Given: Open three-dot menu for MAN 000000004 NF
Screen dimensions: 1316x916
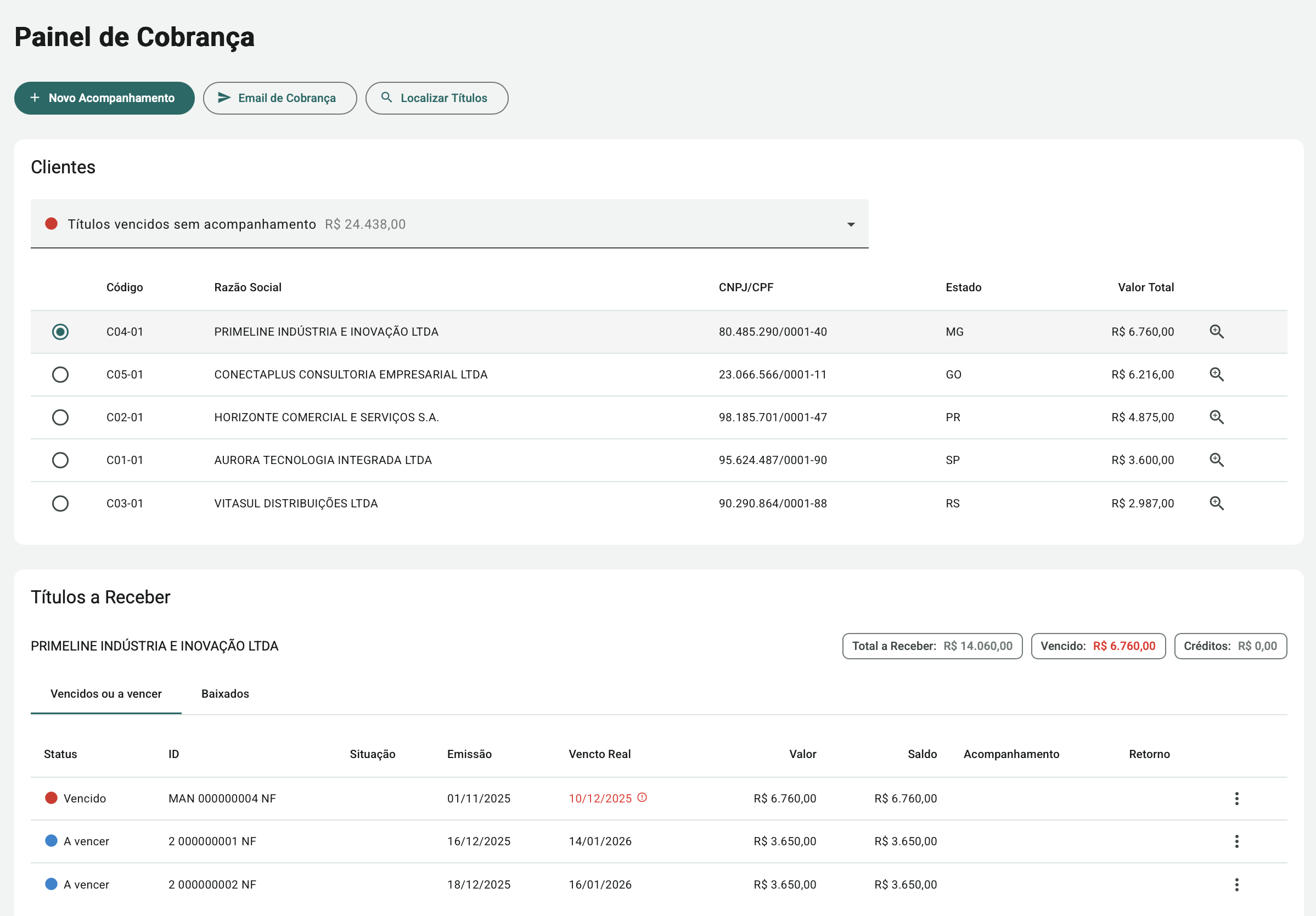Looking at the screenshot, I should (x=1236, y=799).
